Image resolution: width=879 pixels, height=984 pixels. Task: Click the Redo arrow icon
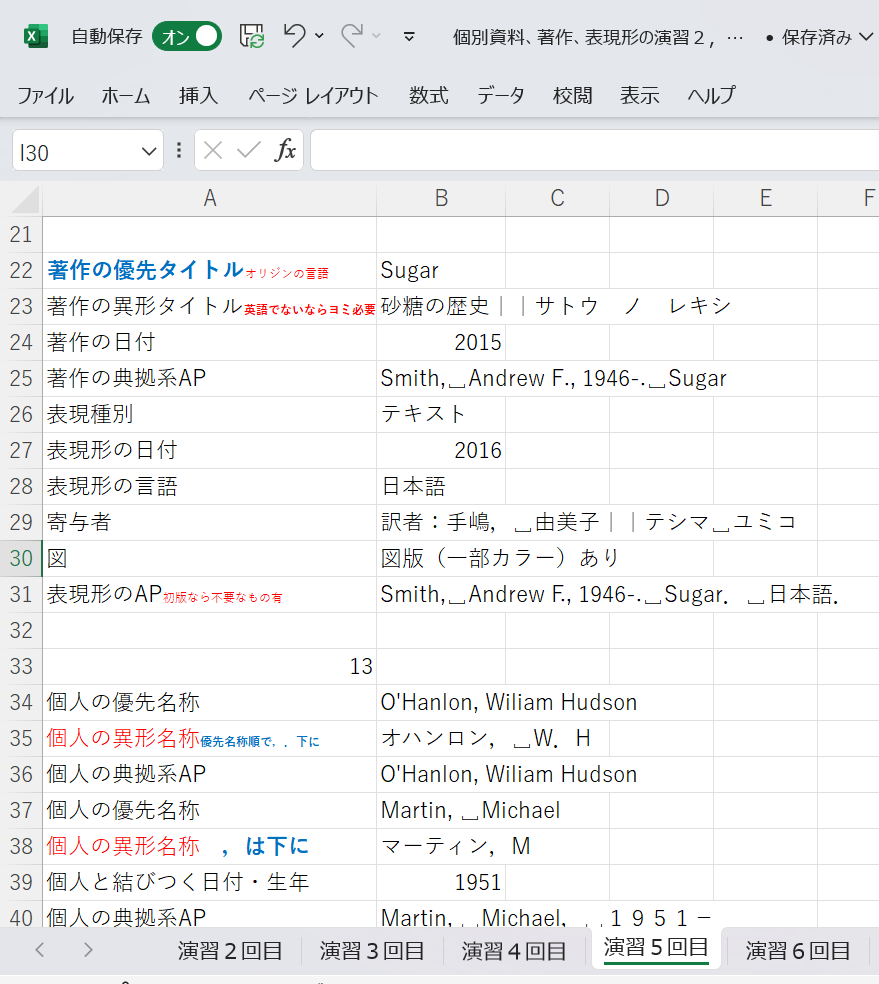point(352,35)
